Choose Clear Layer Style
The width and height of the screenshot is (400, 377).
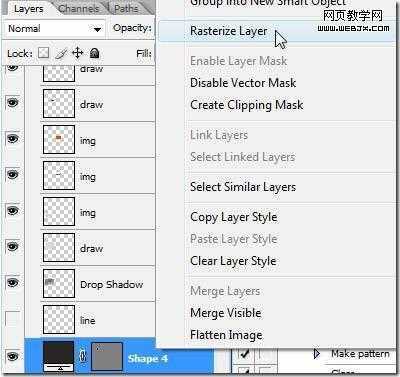(x=233, y=261)
